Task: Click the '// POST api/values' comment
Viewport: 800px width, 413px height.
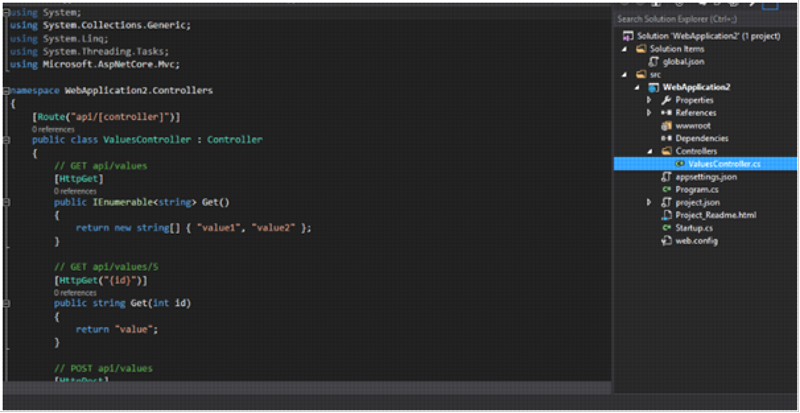Action: click(103, 368)
